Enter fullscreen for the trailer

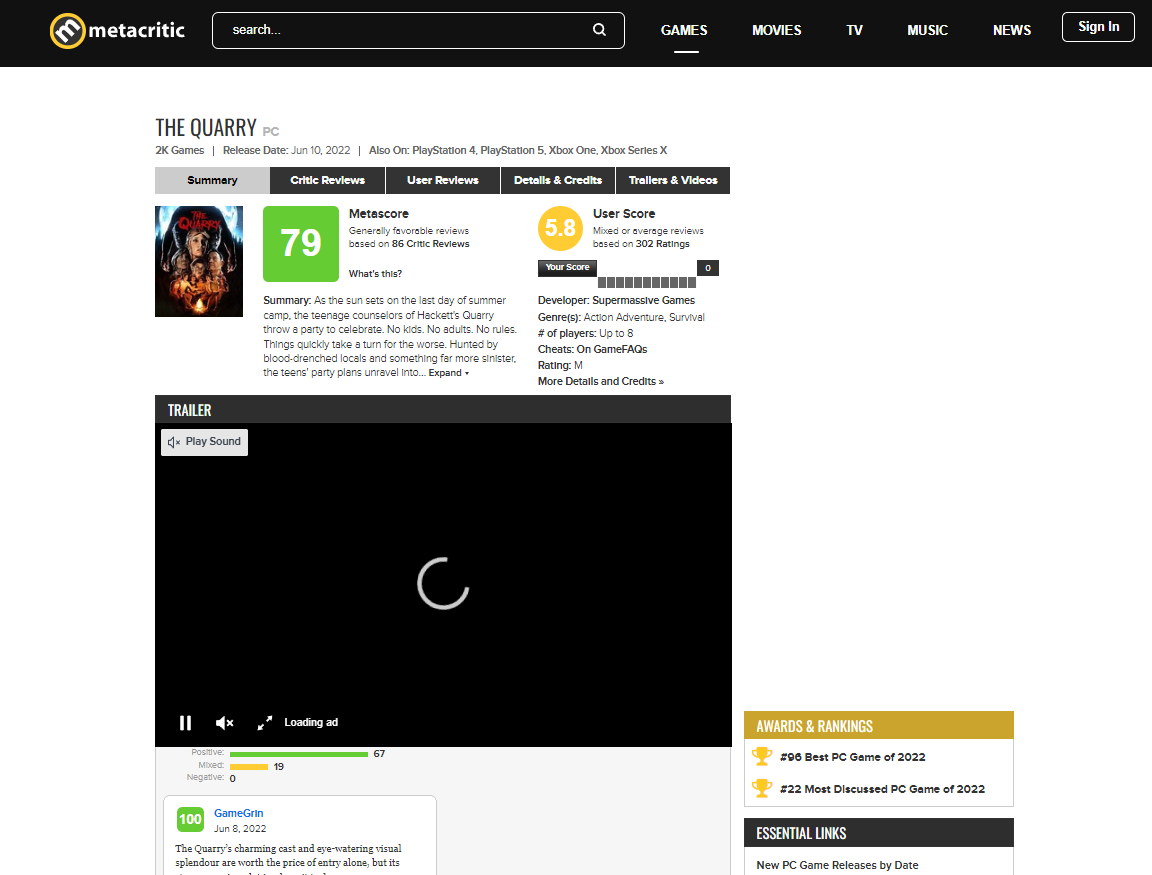click(x=265, y=723)
